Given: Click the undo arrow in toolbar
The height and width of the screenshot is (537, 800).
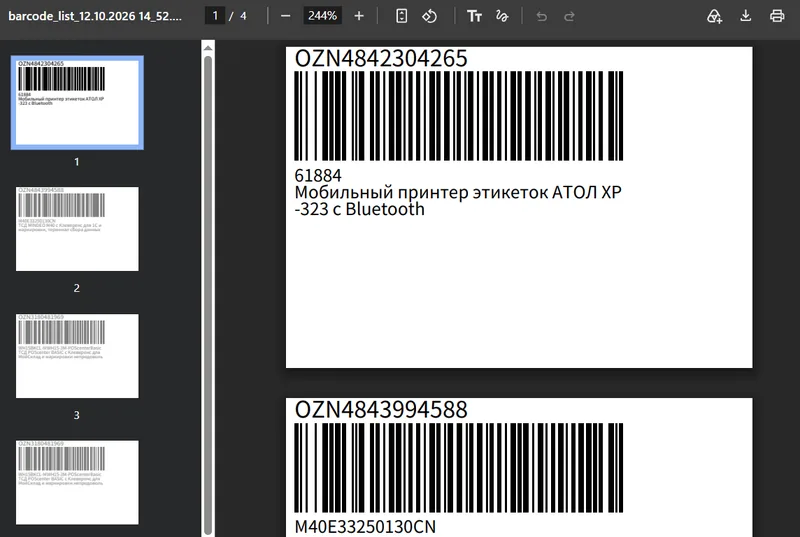Looking at the screenshot, I should (x=542, y=17).
